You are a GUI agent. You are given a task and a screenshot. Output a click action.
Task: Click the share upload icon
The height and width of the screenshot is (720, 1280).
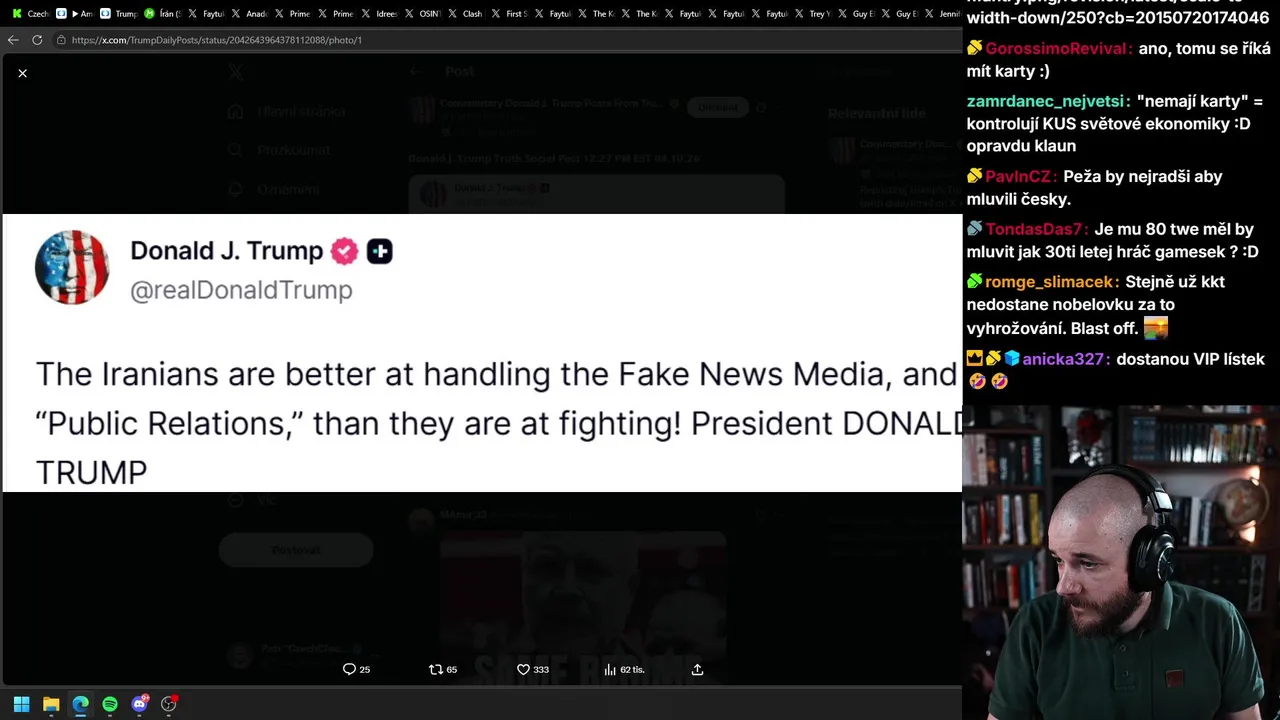697,669
